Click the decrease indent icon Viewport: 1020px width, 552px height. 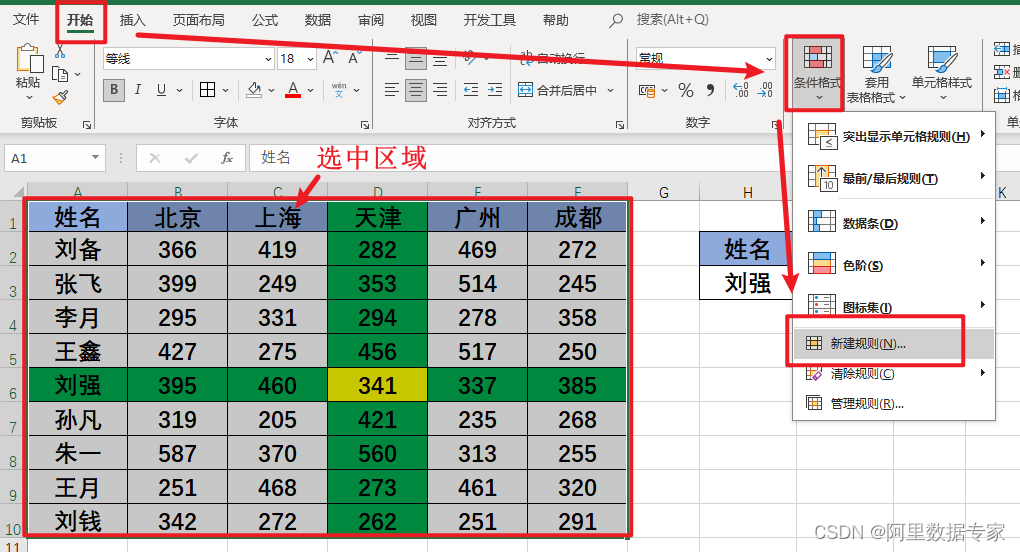click(x=471, y=90)
